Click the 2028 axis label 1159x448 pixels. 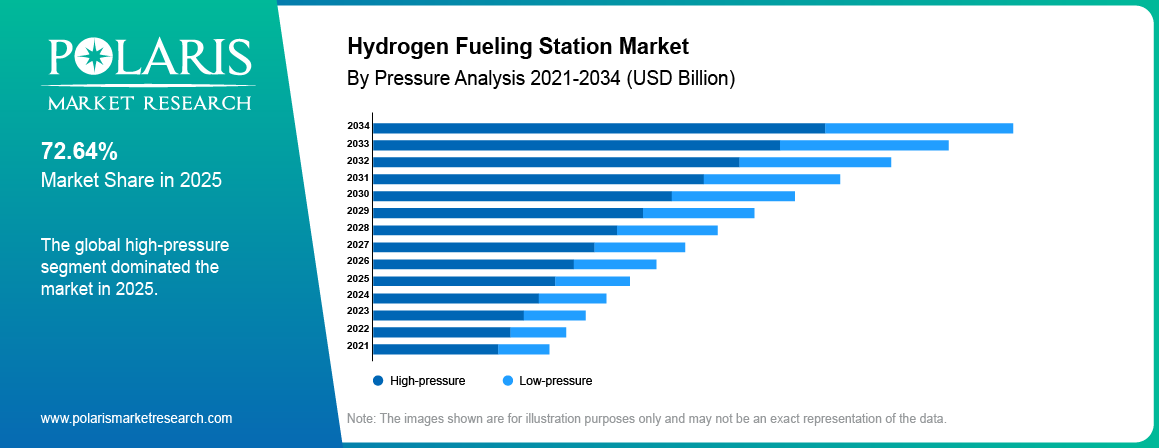coord(358,228)
